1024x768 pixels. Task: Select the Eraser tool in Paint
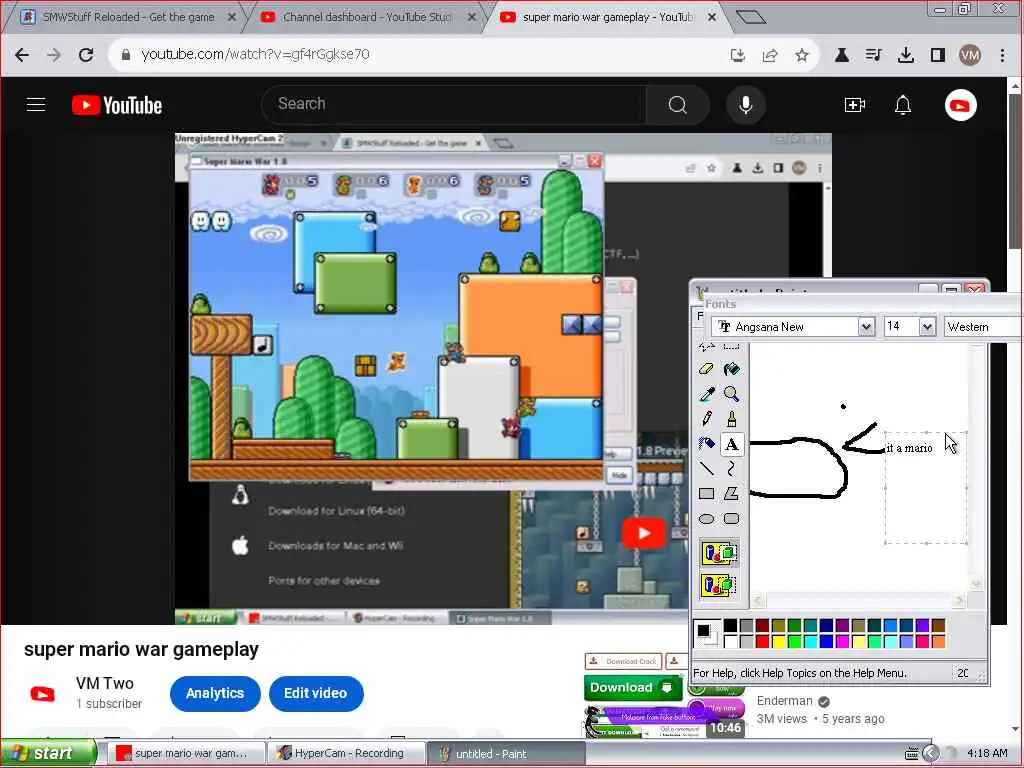click(x=706, y=369)
